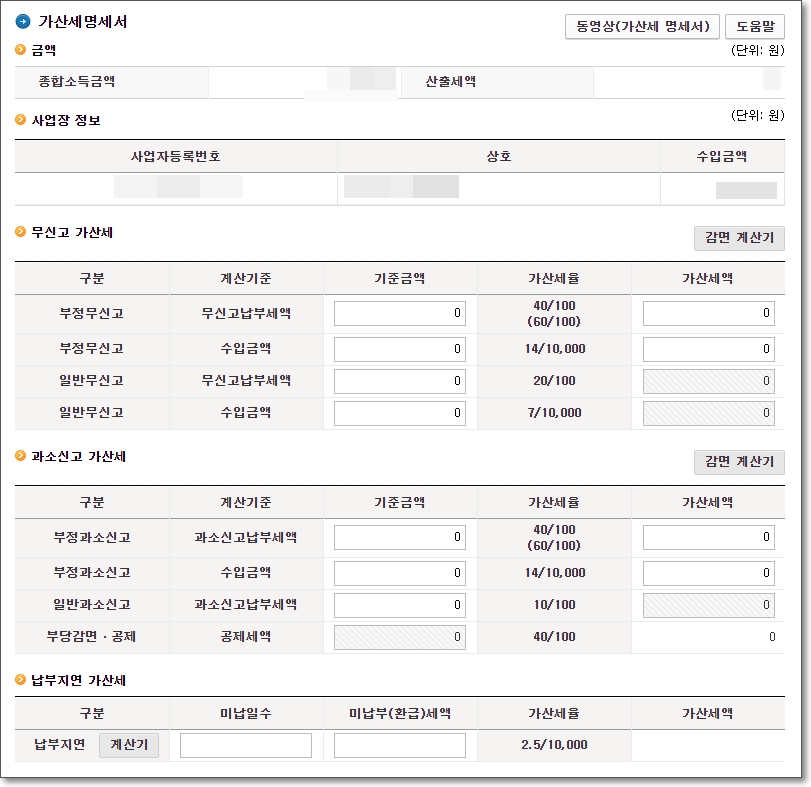The height and width of the screenshot is (787, 811).
Task: Click the 미납일수 column header
Action: click(x=246, y=714)
